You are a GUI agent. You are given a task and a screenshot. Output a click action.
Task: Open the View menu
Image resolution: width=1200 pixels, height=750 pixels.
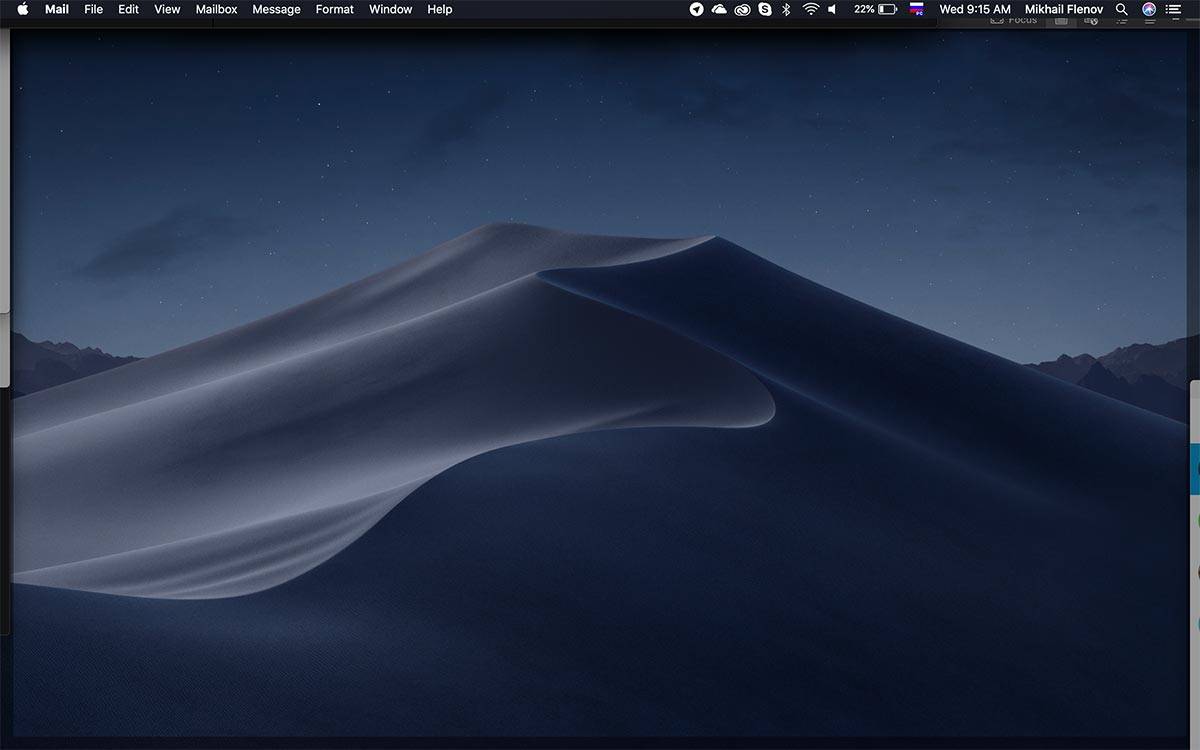(x=167, y=9)
